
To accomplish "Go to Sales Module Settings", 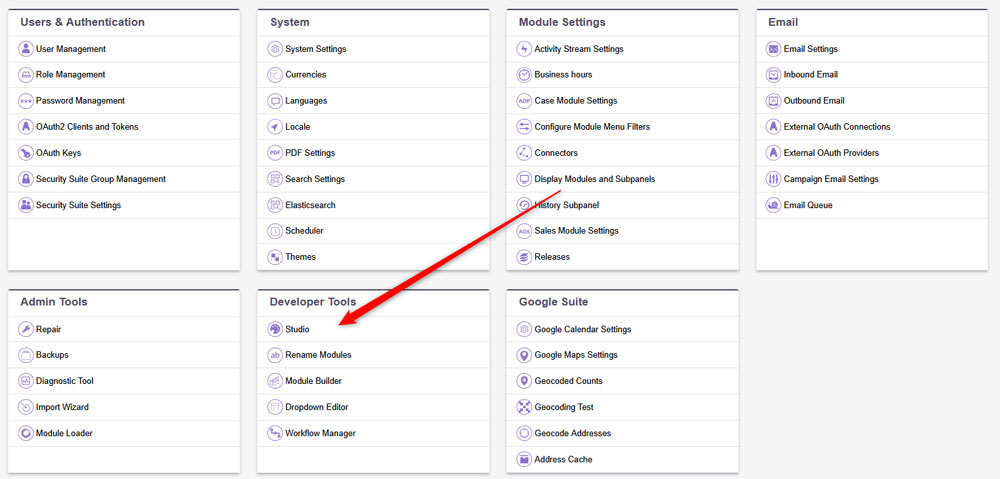I will click(x=577, y=231).
